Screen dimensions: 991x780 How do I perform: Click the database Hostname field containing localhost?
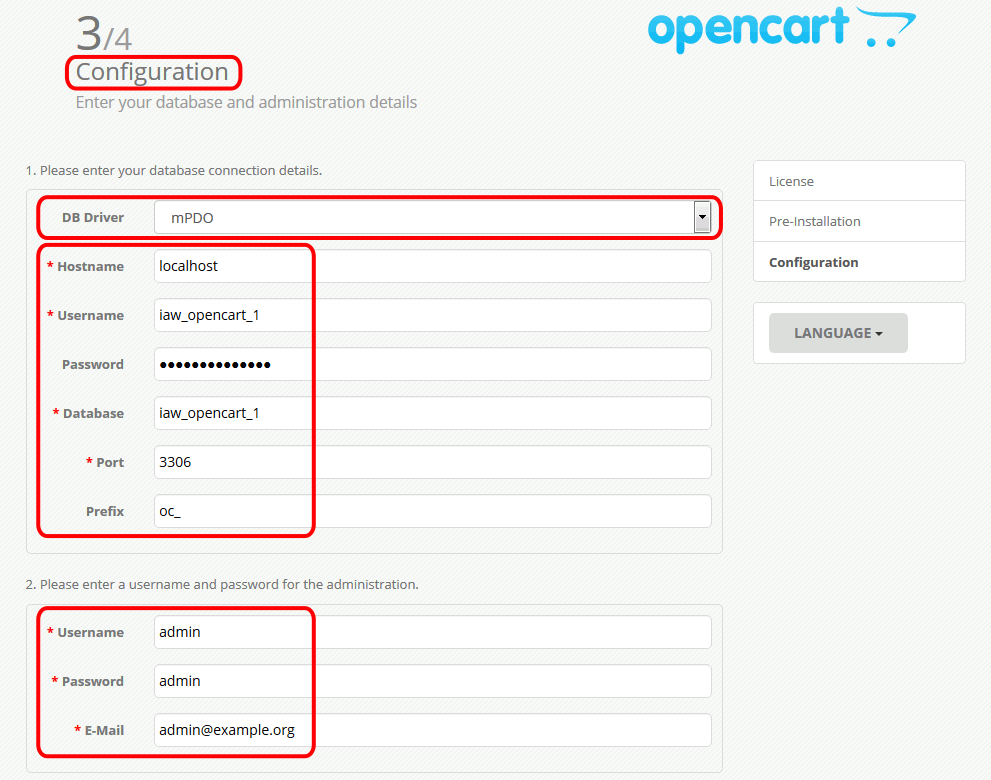(x=433, y=266)
